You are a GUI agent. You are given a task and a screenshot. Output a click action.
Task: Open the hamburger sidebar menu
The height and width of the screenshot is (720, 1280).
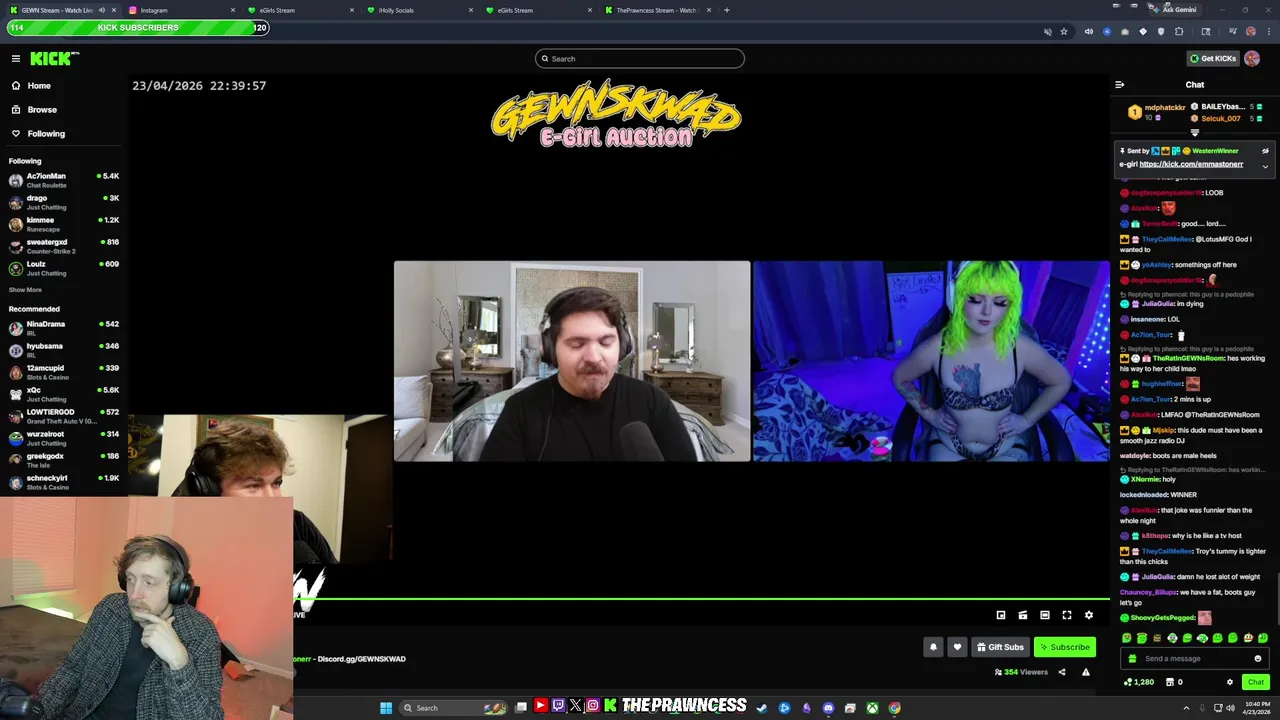[x=16, y=59]
